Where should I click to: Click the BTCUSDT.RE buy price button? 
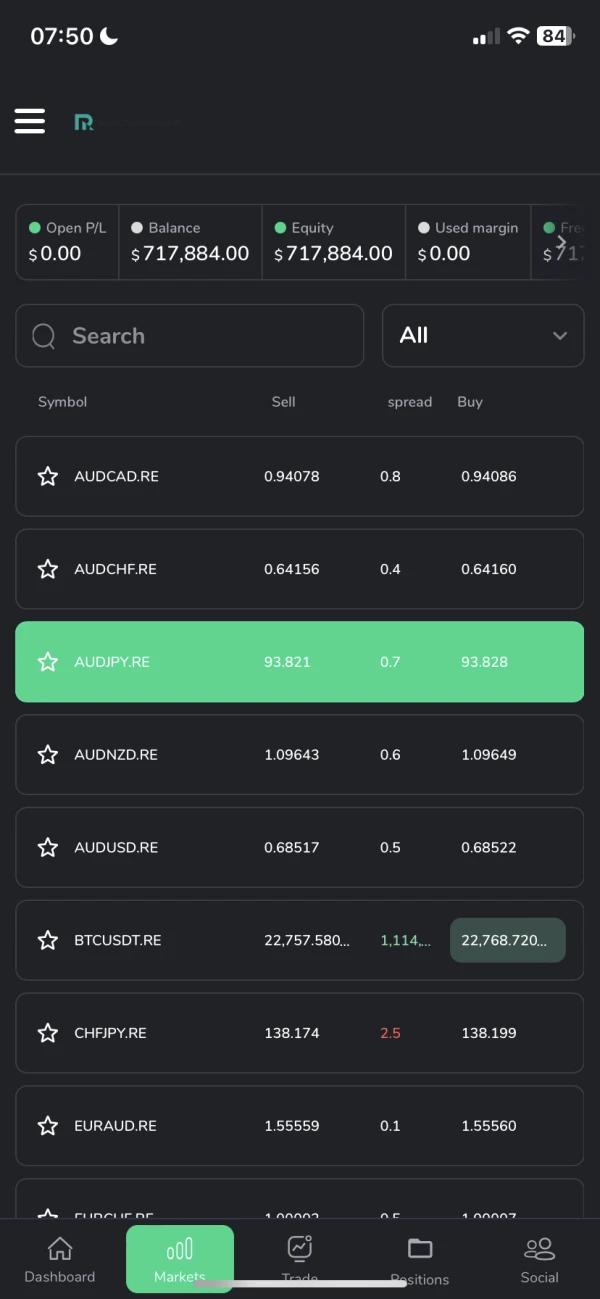click(507, 940)
